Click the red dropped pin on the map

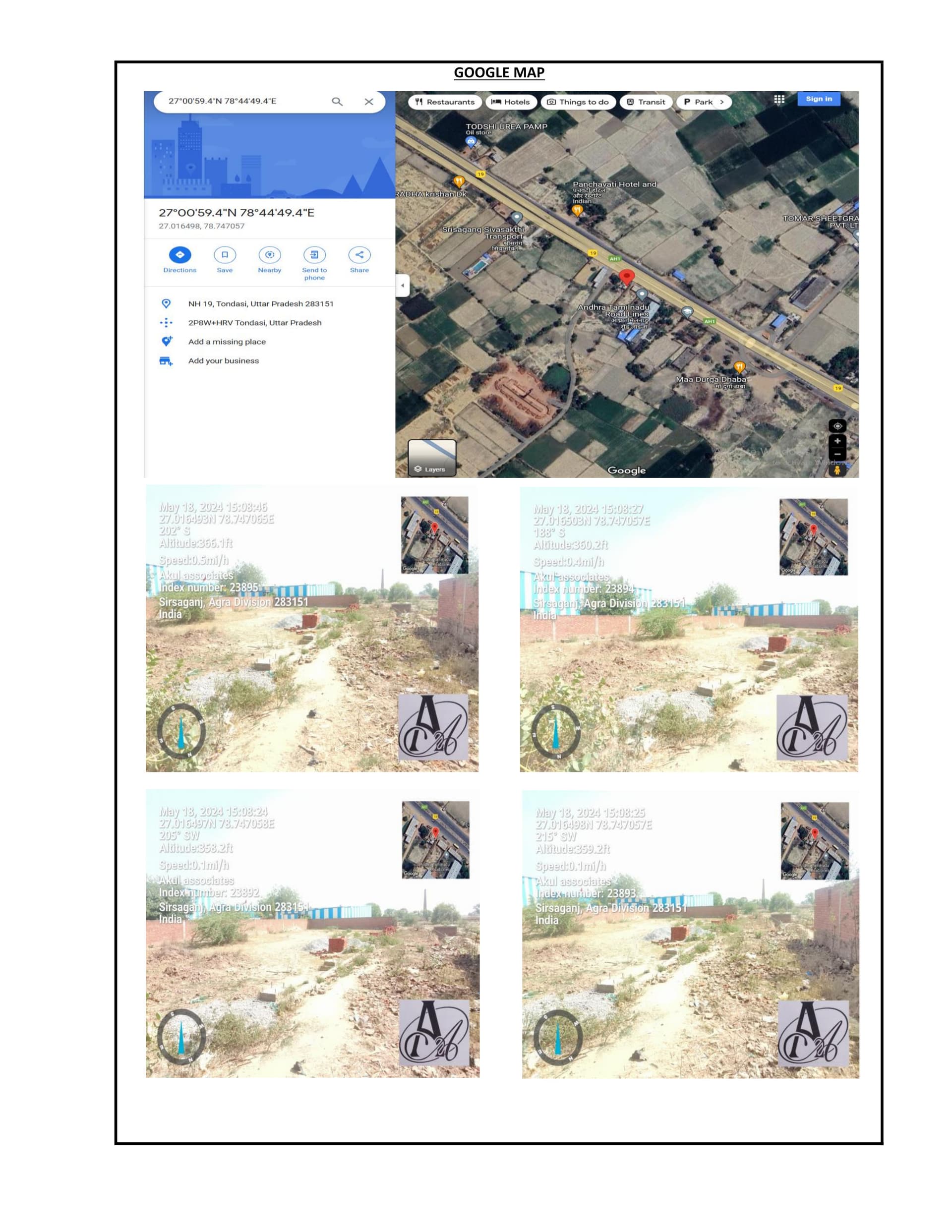tap(626, 278)
